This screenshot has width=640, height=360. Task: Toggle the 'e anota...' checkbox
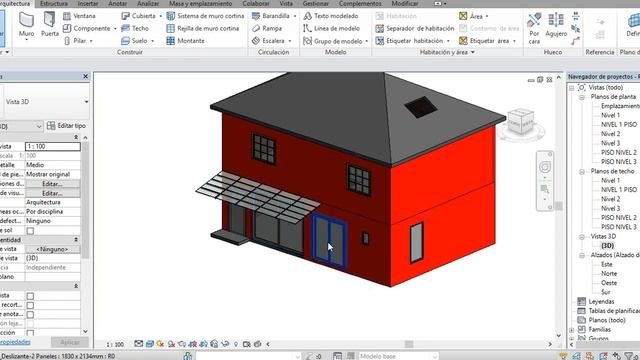click(30, 314)
